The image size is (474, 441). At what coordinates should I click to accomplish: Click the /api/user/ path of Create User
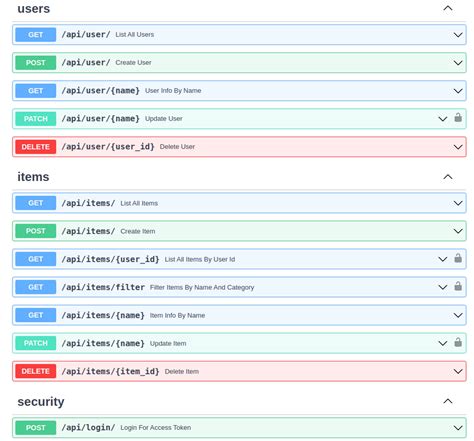tap(86, 63)
